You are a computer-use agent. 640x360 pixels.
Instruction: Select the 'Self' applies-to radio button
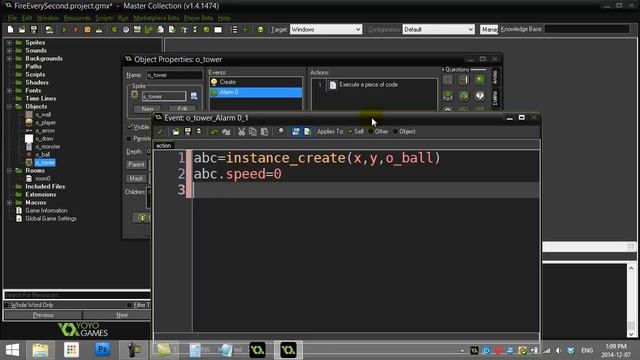pyautogui.click(x=350, y=131)
